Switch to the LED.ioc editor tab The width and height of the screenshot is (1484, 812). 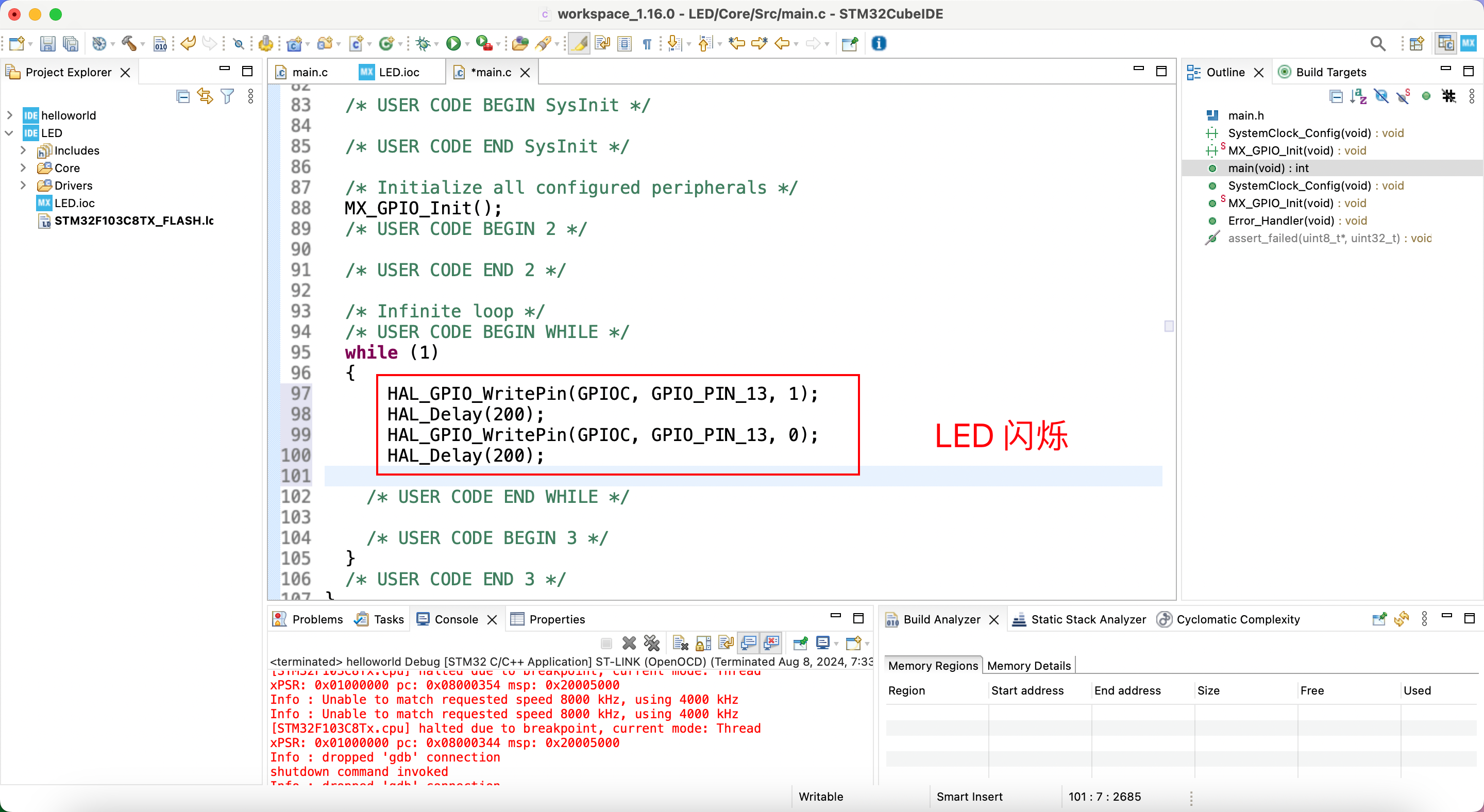pos(390,73)
